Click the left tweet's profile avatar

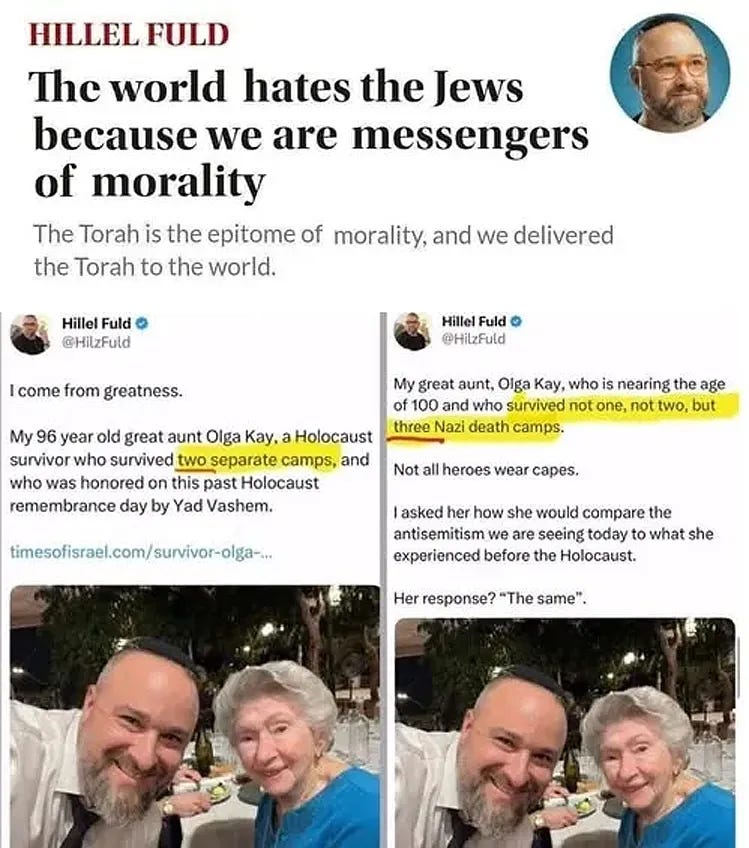pyautogui.click(x=30, y=334)
